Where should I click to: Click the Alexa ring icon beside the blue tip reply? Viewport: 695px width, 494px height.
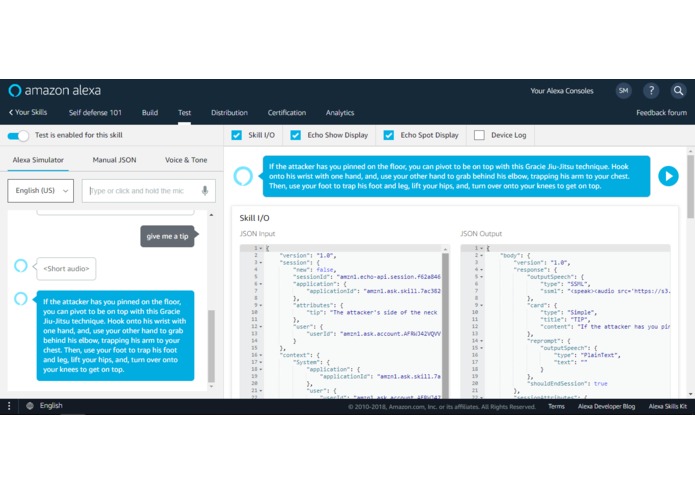[x=21, y=299]
